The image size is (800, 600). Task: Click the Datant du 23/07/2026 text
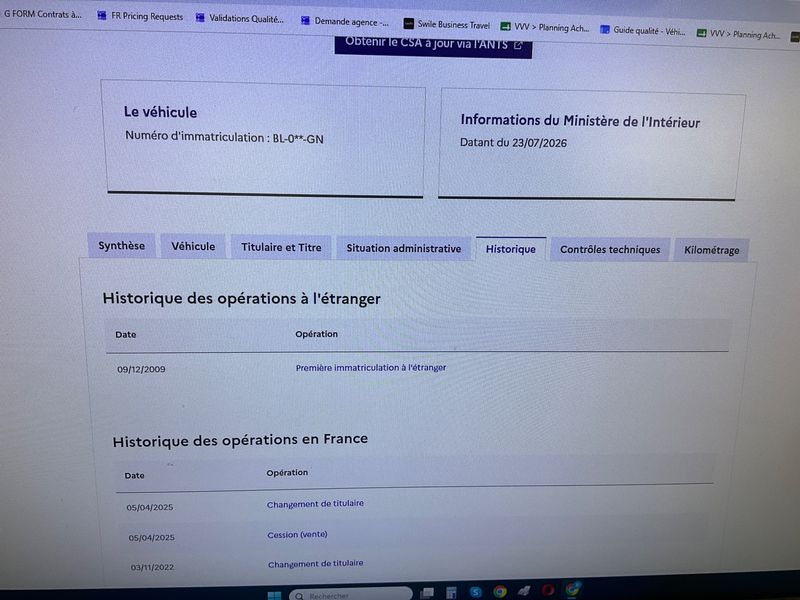coord(513,142)
